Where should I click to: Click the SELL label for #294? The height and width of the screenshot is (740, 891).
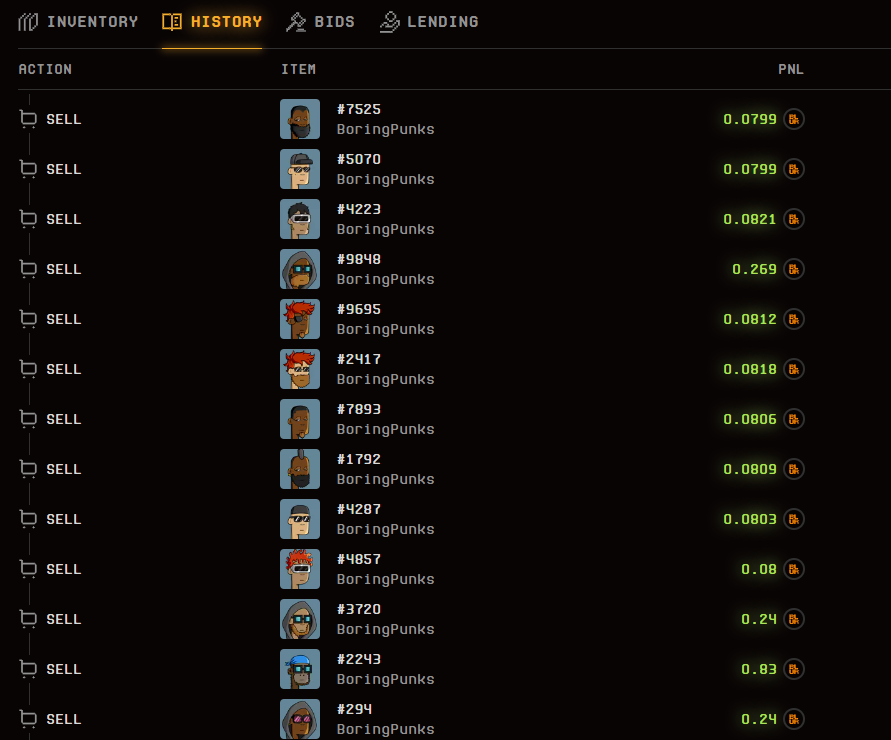64,720
